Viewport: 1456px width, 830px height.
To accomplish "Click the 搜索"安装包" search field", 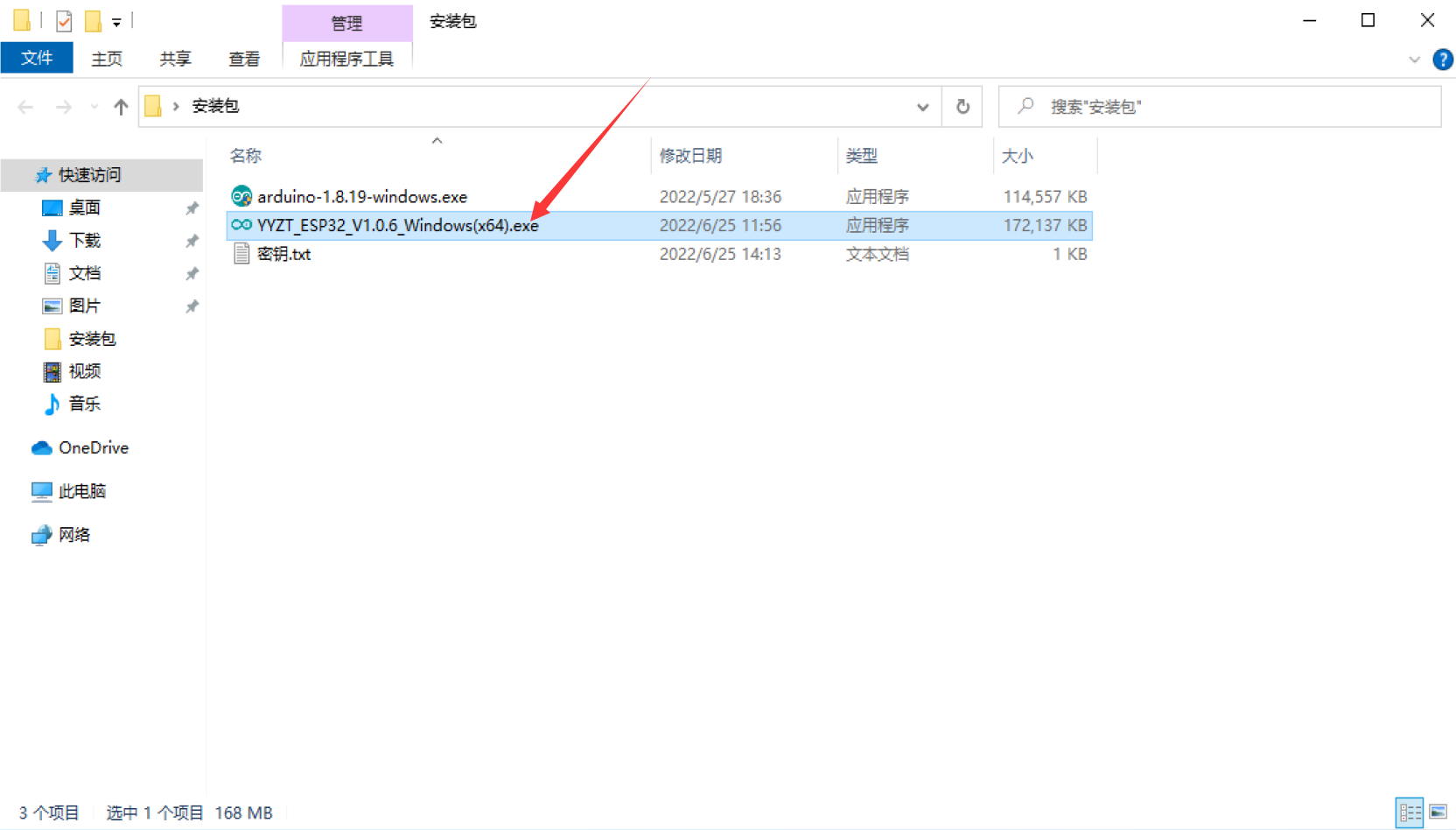I will click(x=1219, y=107).
